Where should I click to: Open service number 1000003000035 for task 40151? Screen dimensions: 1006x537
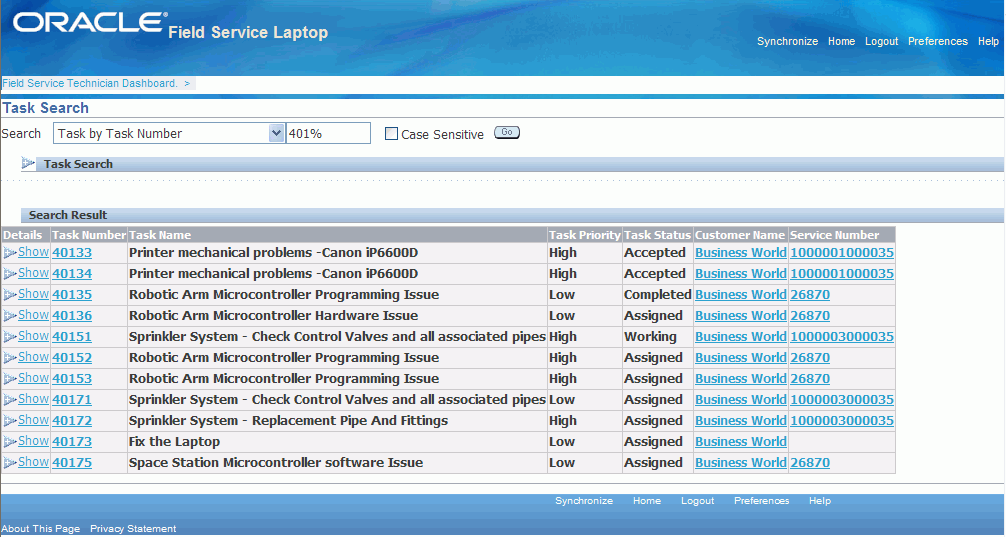[x=842, y=337]
